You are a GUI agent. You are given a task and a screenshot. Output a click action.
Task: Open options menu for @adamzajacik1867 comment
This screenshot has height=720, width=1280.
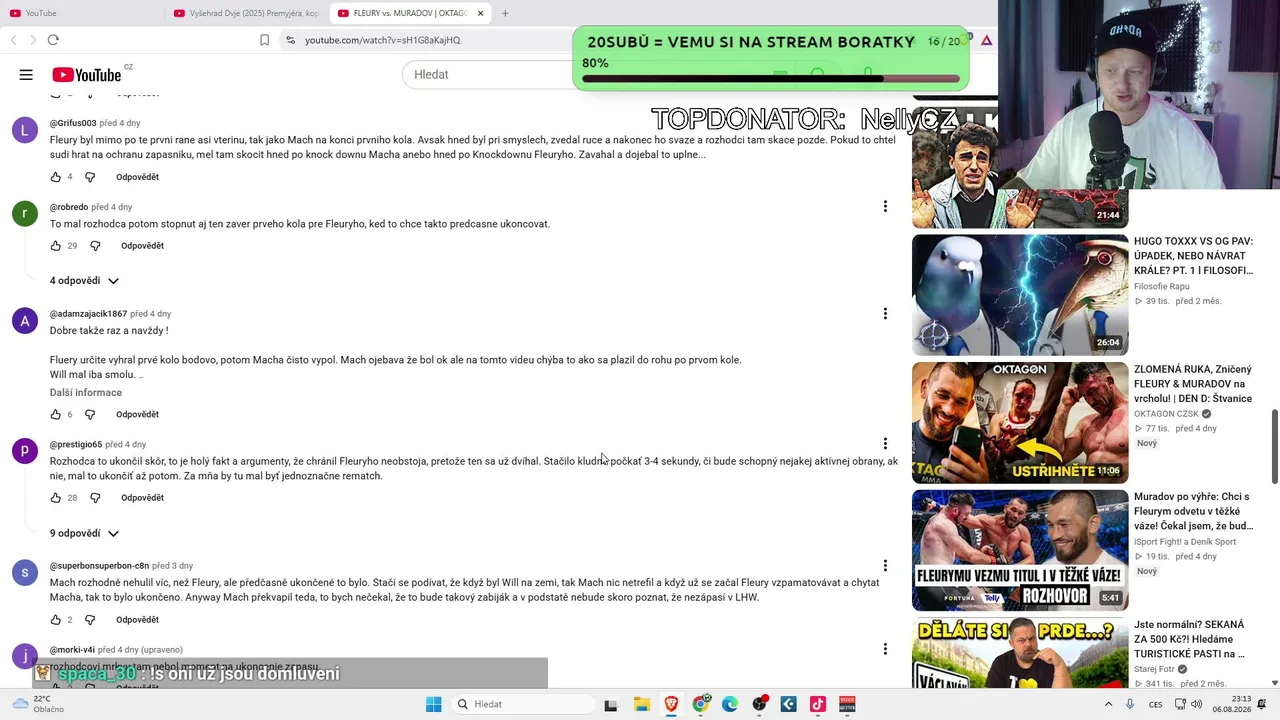[885, 314]
